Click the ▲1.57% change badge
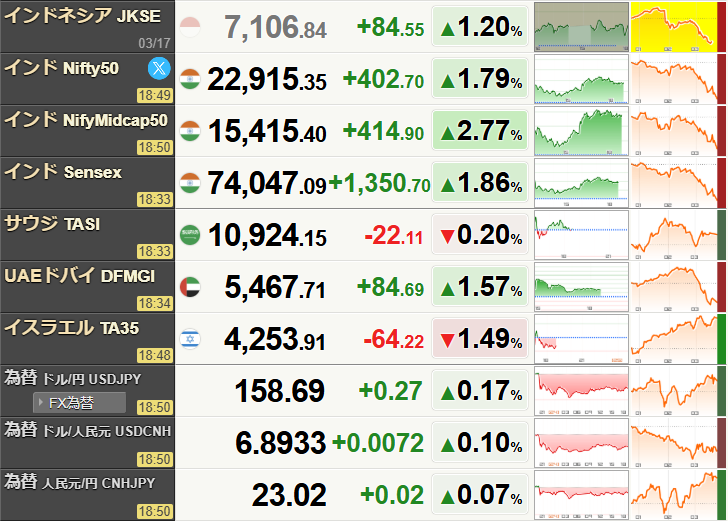728x521 pixels. pos(480,287)
